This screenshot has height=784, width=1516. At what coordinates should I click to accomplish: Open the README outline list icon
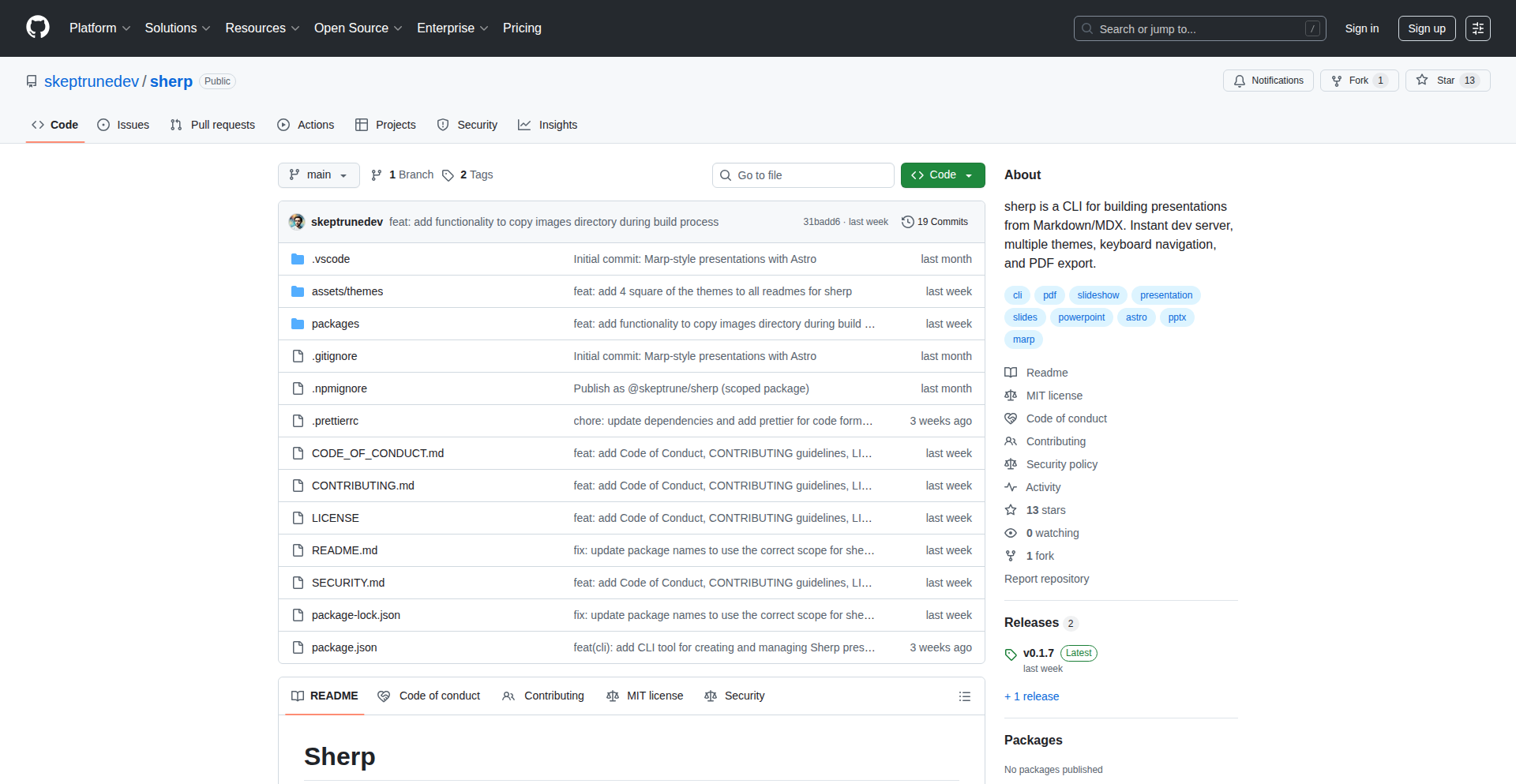tap(964, 696)
